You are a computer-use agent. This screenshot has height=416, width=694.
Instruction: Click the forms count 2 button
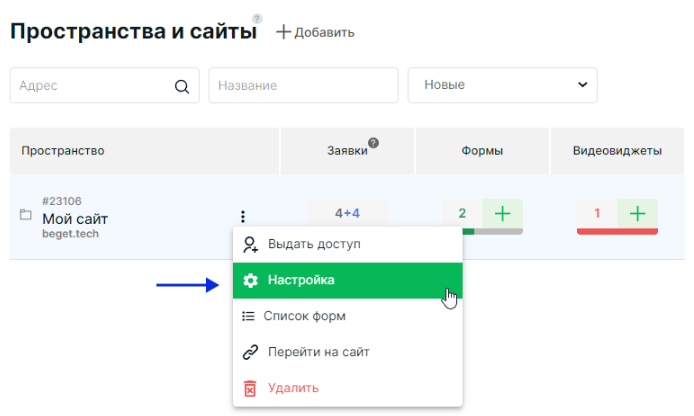462,214
